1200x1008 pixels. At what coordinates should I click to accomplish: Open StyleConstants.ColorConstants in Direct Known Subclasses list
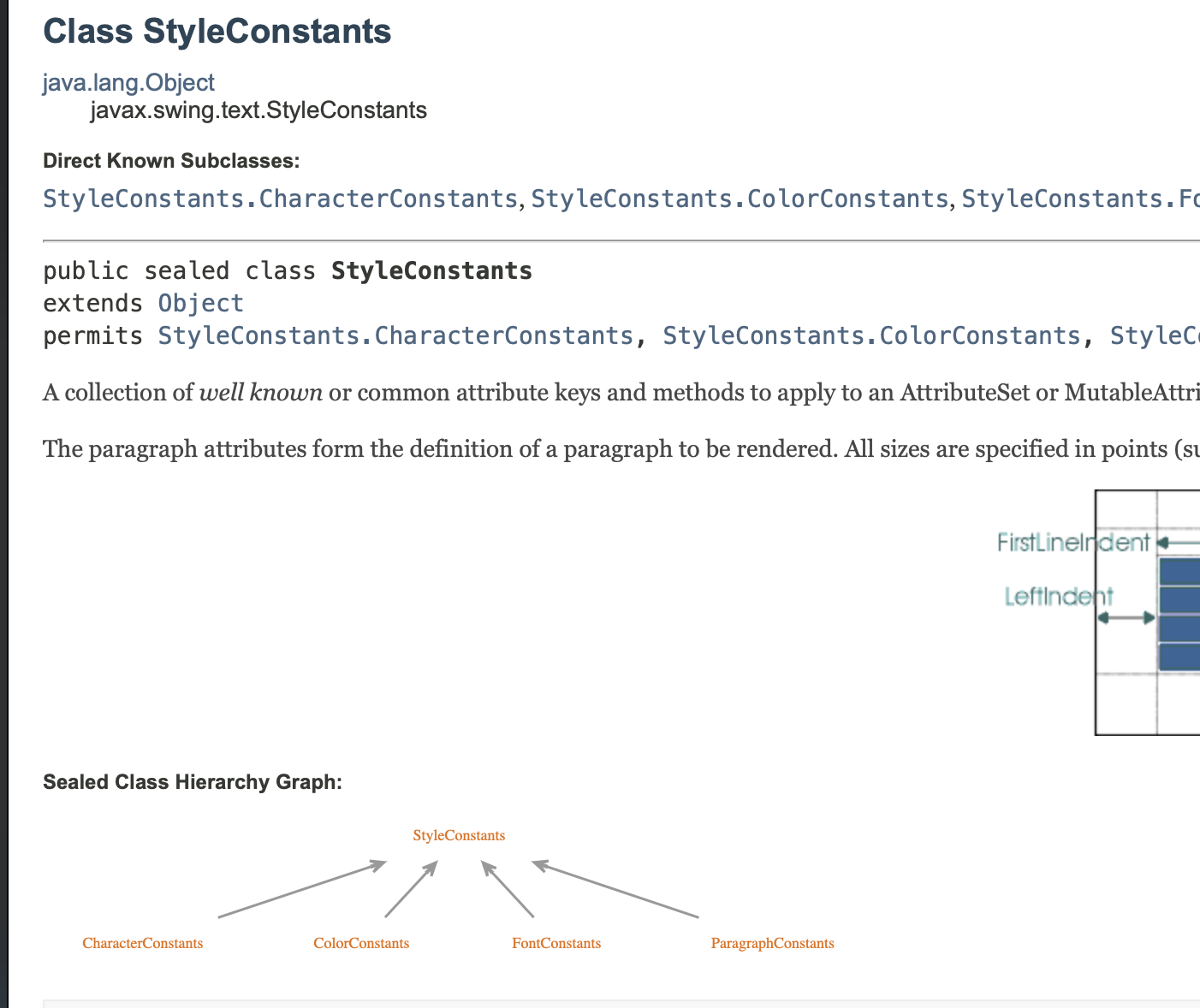tap(740, 199)
